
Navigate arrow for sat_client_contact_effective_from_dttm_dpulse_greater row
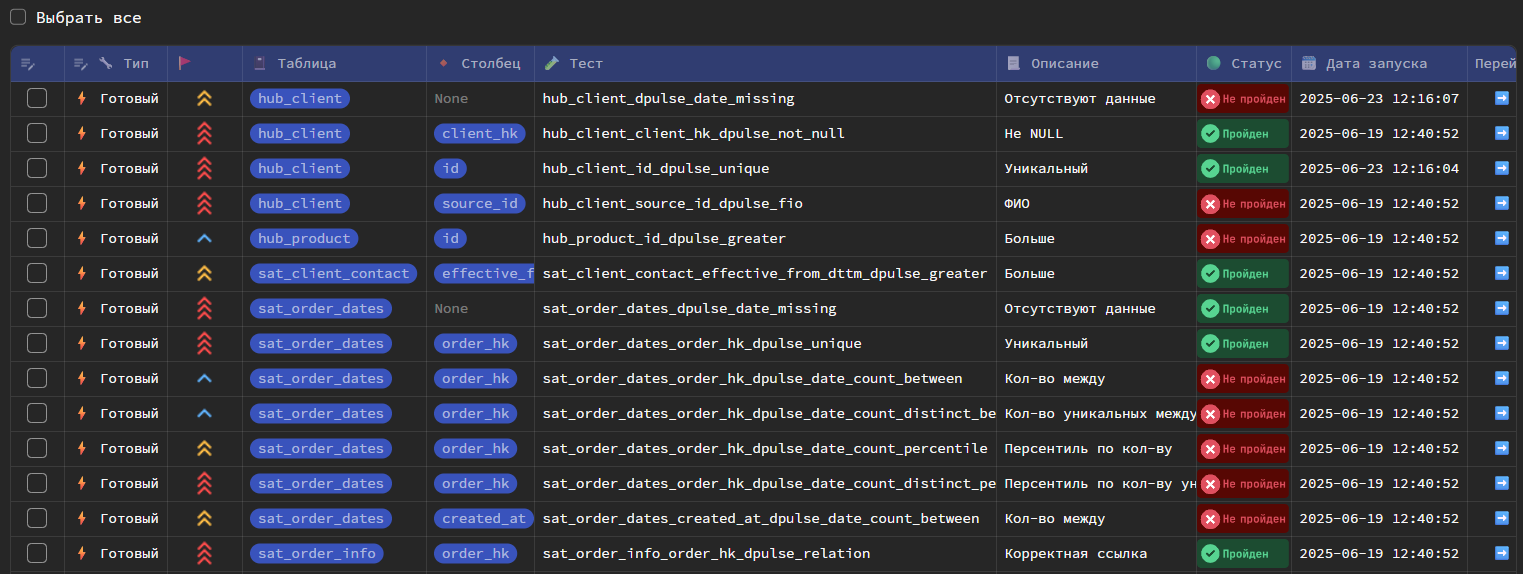[1501, 273]
